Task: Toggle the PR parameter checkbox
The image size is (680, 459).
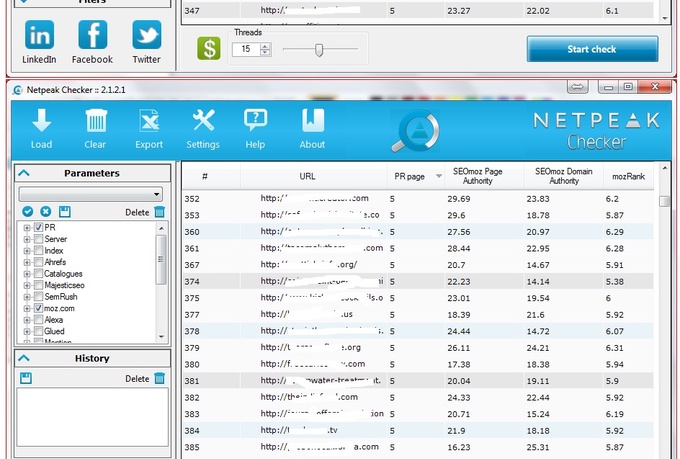Action: point(38,227)
